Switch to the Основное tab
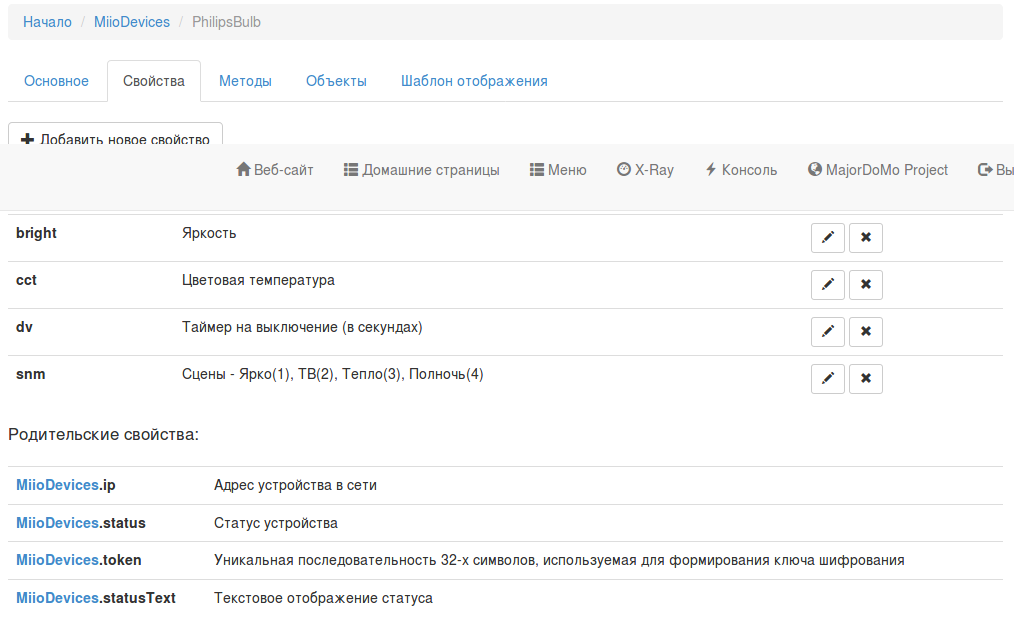1014x619 pixels. 56,80
